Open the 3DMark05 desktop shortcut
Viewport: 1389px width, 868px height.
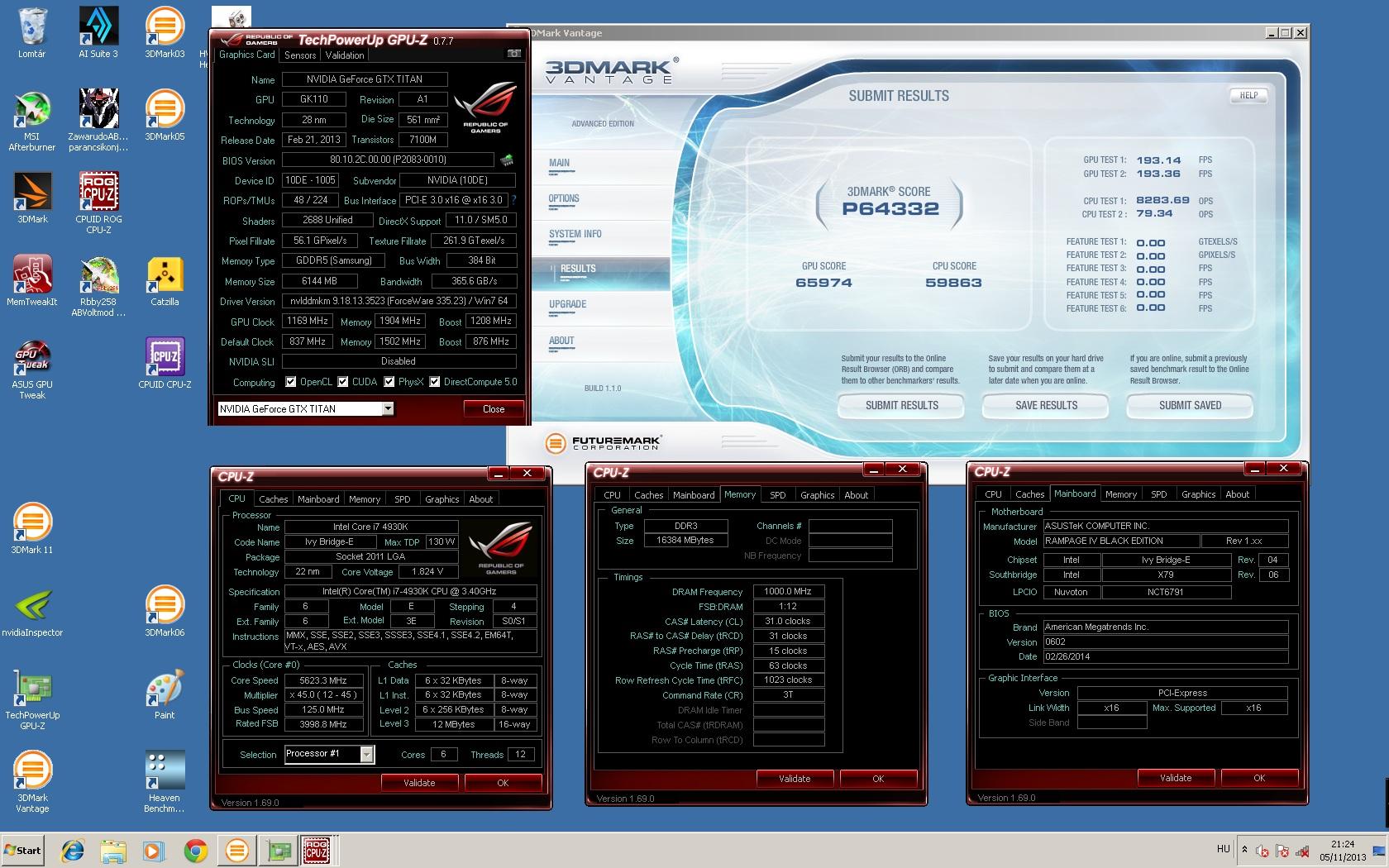(x=165, y=116)
